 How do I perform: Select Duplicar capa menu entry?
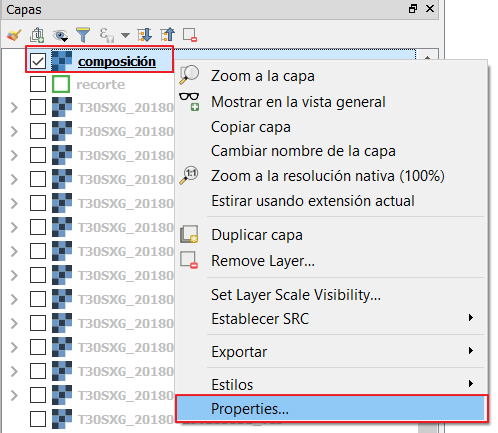tap(331, 235)
